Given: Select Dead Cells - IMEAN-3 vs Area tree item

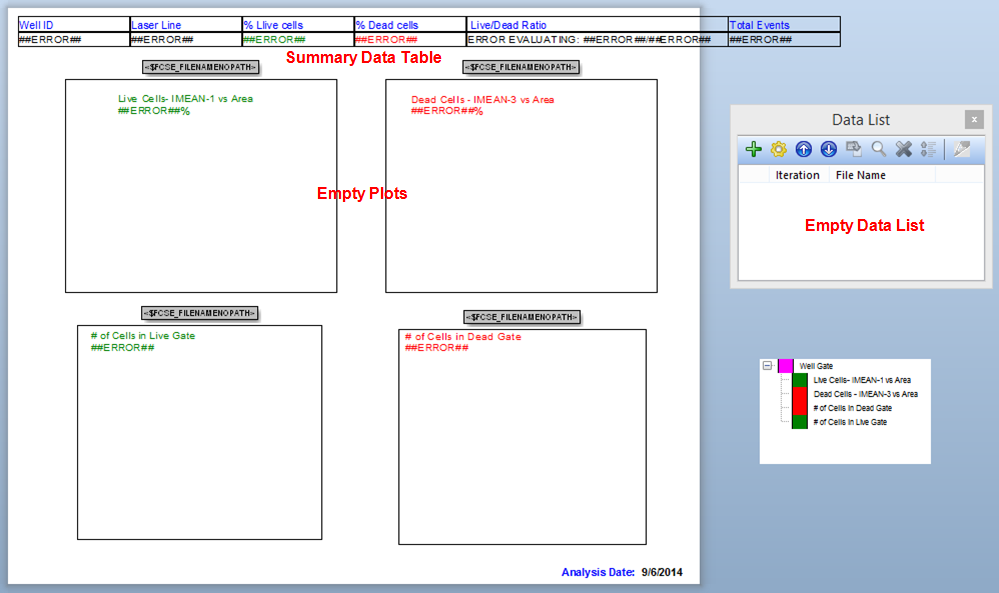Looking at the screenshot, I should (x=865, y=394).
